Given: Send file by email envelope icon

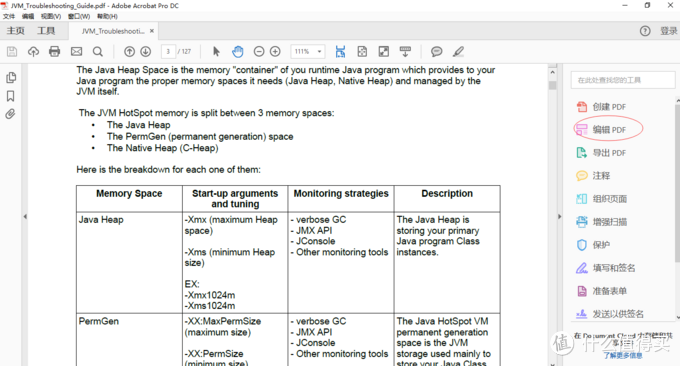Looking at the screenshot, I should pos(76,52).
